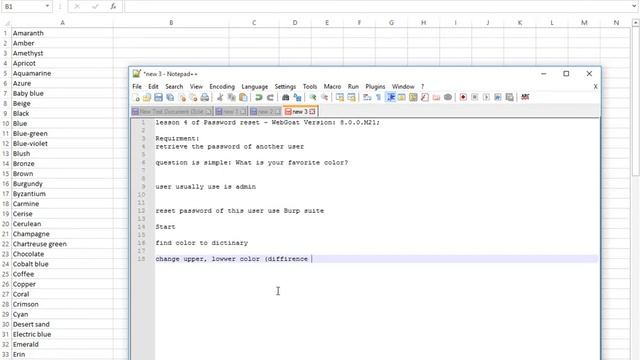Click line 9 text 'user usually use is admin'
Screen dimensions: 640x360
[x=205, y=187]
